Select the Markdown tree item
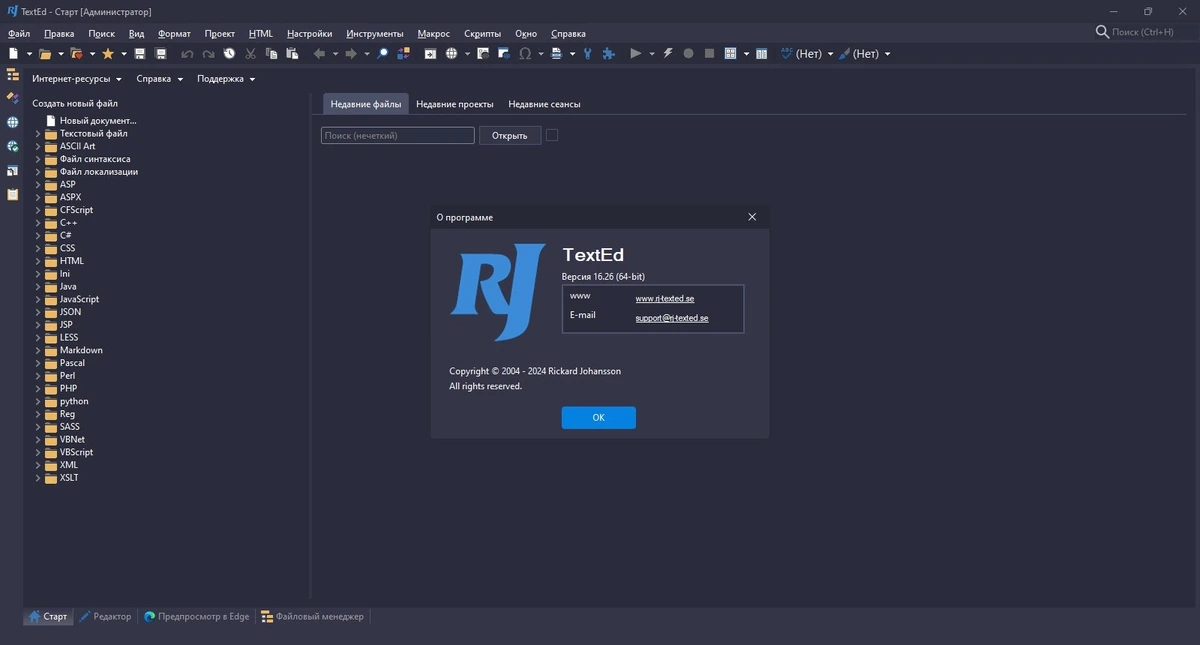This screenshot has height=645, width=1200. tap(81, 350)
